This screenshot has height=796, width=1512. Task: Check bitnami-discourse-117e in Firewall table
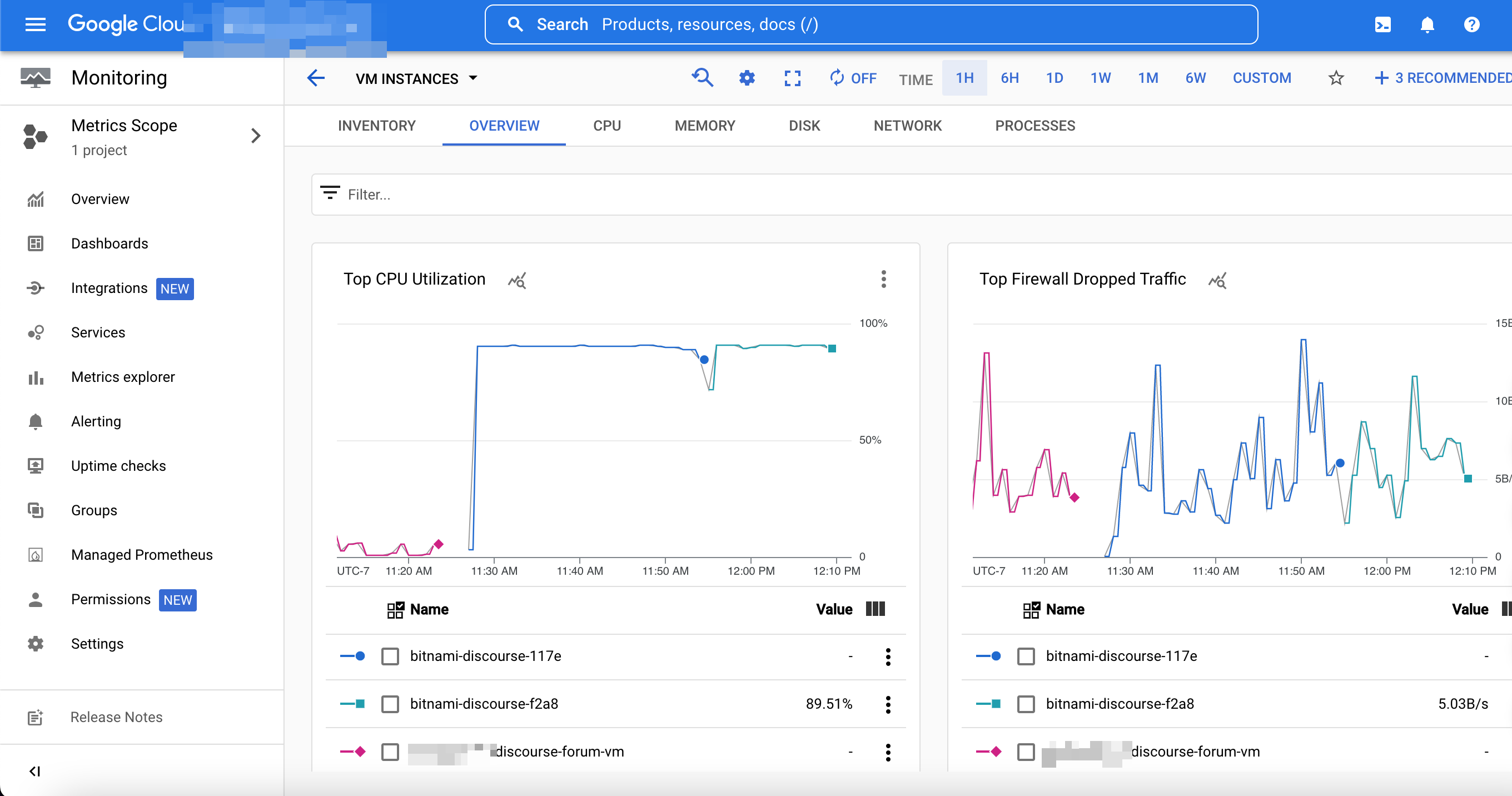pyautogui.click(x=1026, y=656)
